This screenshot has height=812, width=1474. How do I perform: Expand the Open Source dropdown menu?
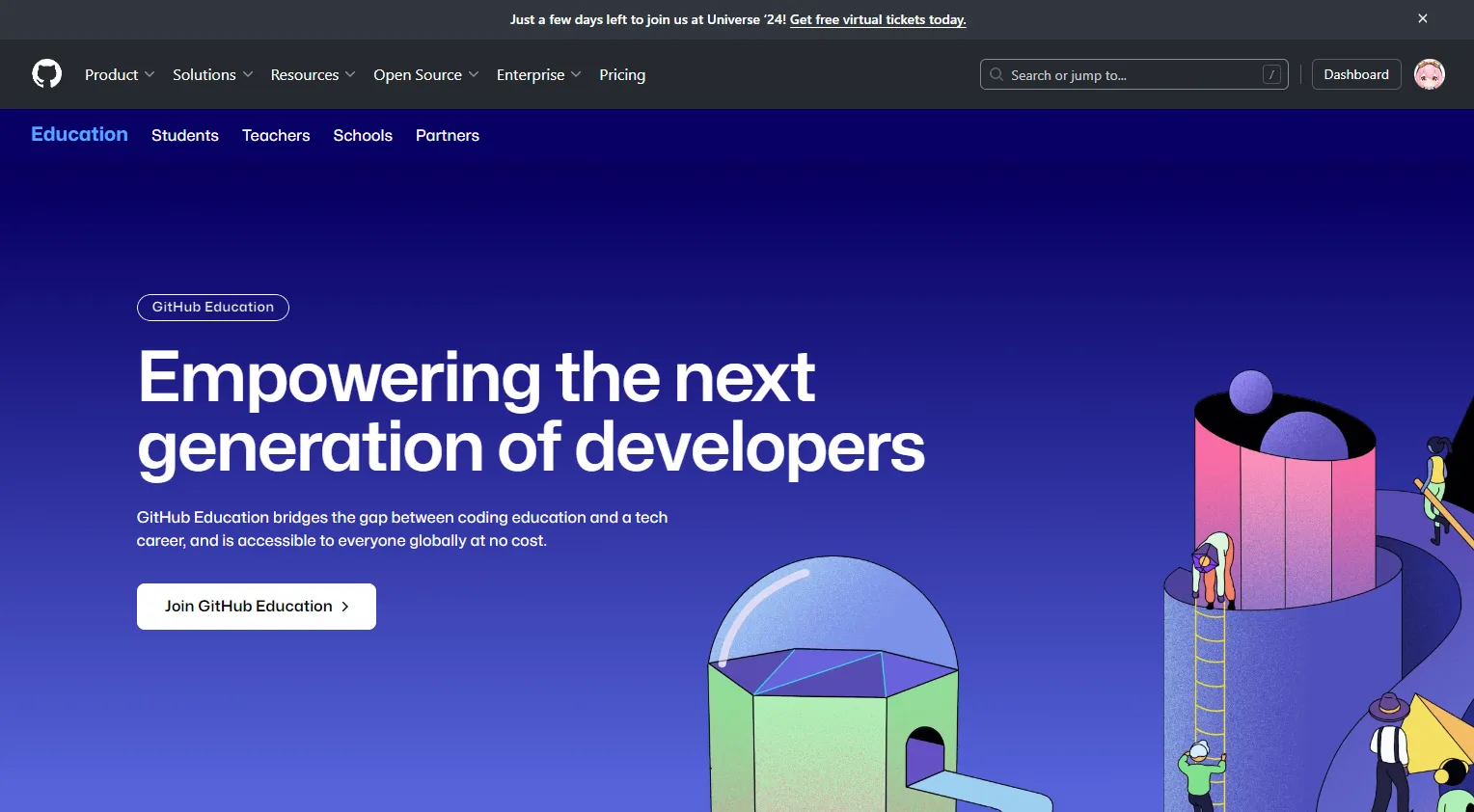click(x=425, y=74)
